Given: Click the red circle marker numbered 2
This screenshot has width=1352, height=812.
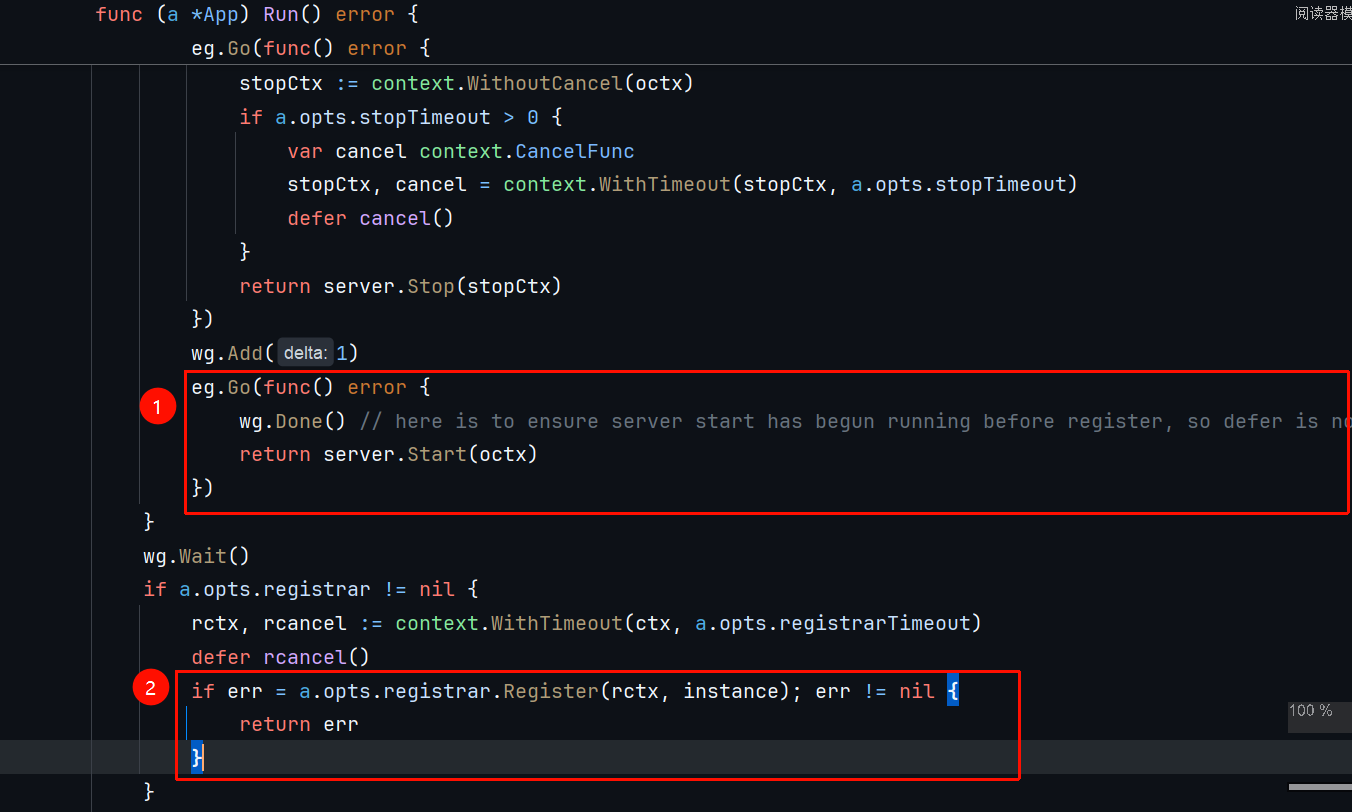Looking at the screenshot, I should tap(151, 688).
